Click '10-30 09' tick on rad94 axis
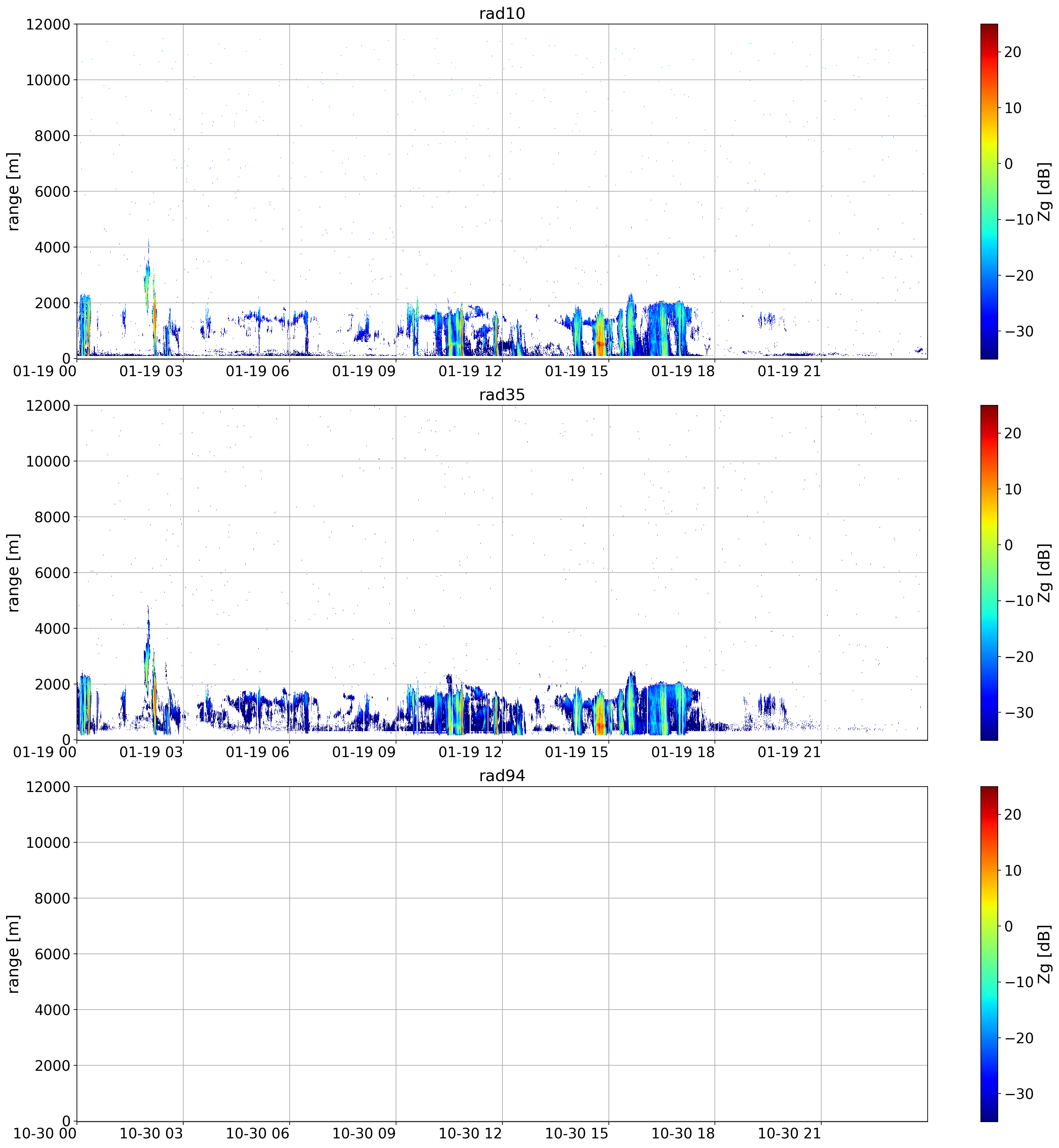Screen dimensions: 1059x1148 (x=364, y=1134)
